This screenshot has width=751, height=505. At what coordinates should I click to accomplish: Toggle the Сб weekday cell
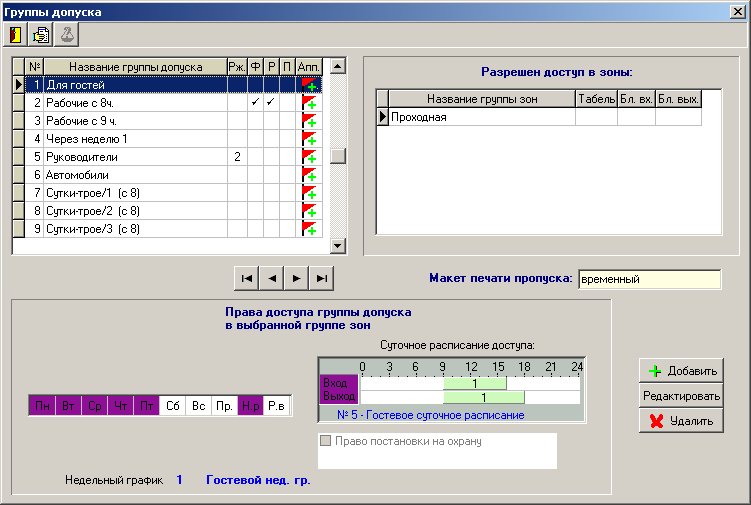click(172, 406)
